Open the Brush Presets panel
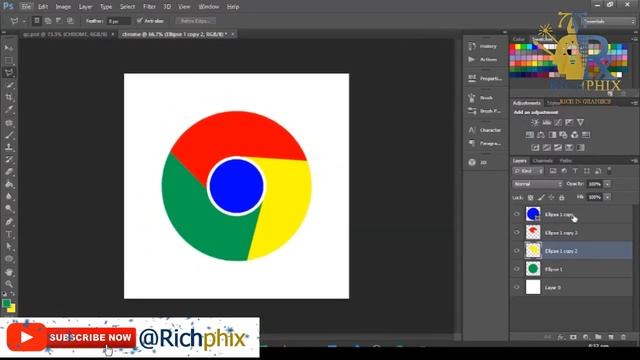Image resolution: width=640 pixels, height=360 pixels. [484, 111]
